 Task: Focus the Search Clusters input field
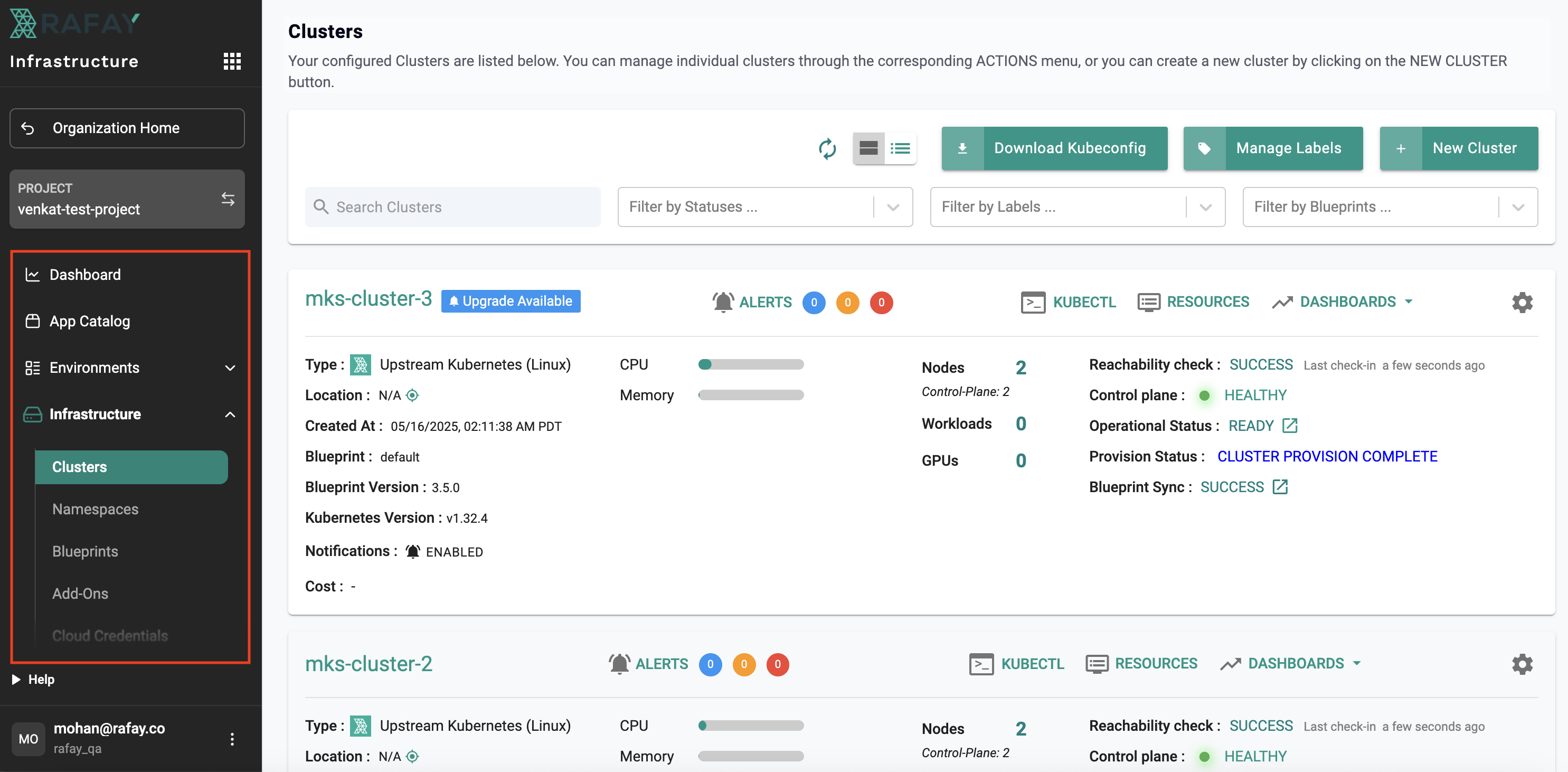tap(453, 207)
